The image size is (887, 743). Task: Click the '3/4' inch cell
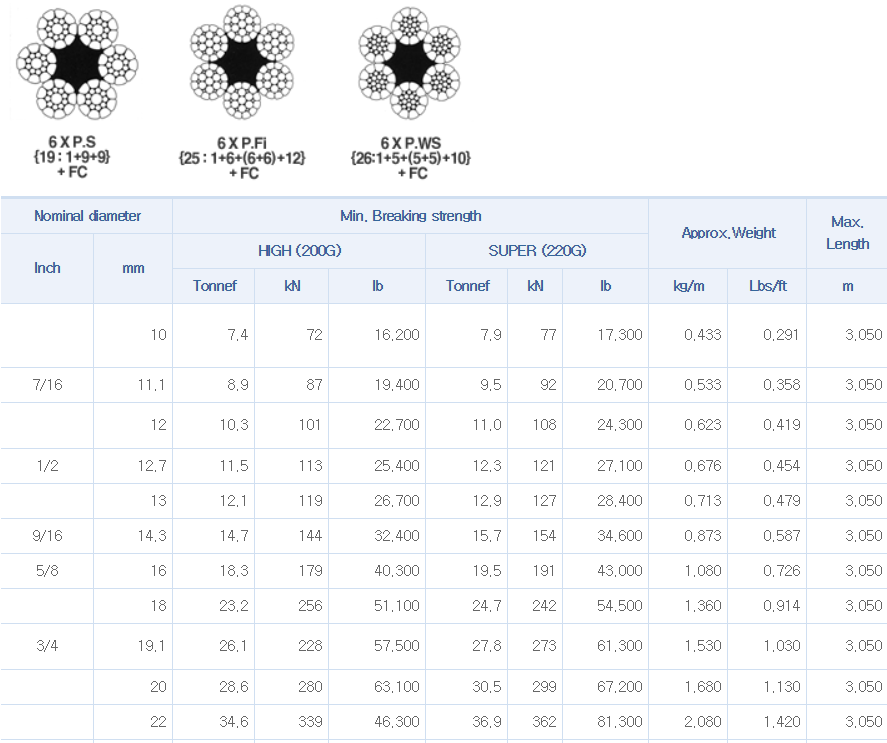[48, 646]
